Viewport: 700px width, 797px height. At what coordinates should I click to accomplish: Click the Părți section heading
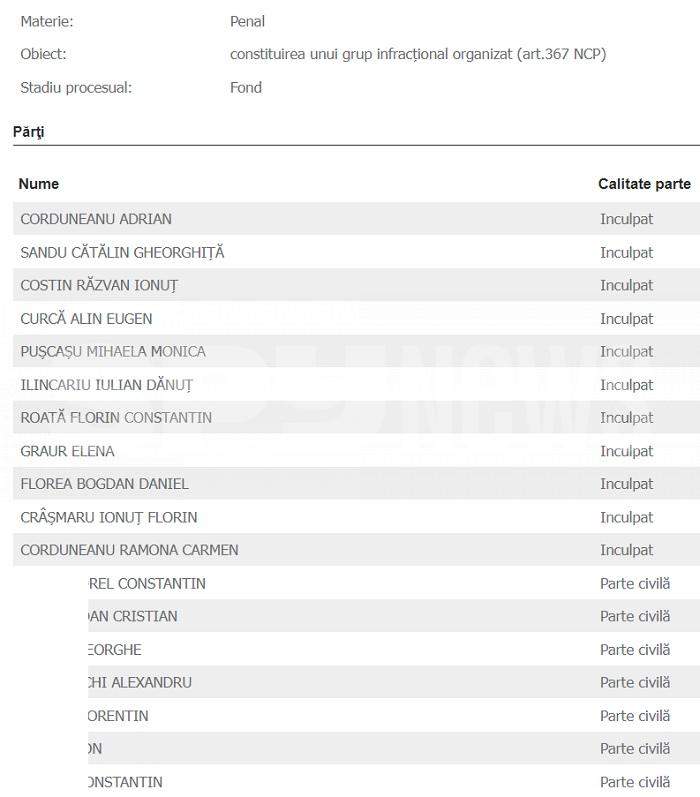coord(28,132)
